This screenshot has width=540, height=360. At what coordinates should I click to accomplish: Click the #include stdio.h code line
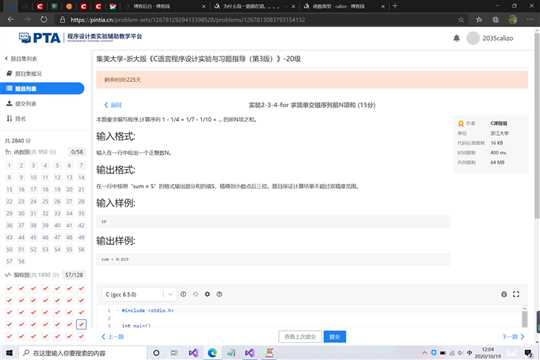tap(148, 310)
